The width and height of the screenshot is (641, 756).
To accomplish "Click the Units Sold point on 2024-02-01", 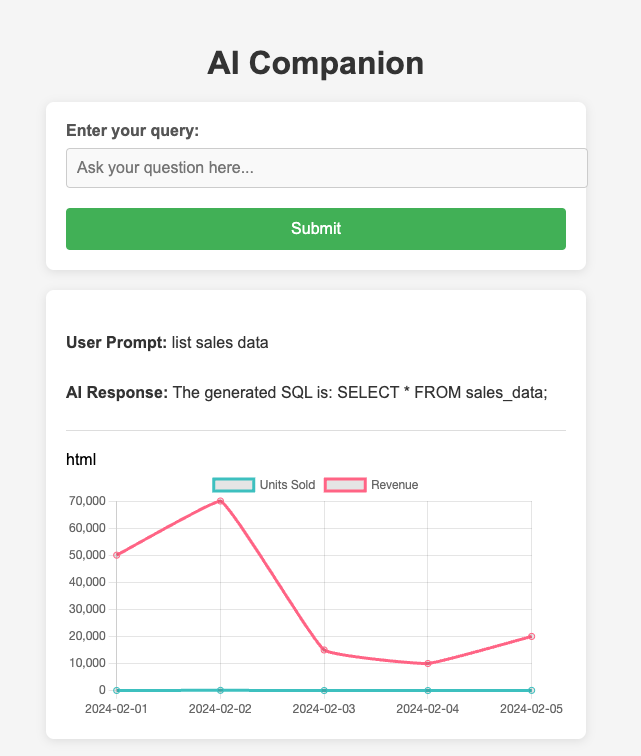I will [x=117, y=690].
